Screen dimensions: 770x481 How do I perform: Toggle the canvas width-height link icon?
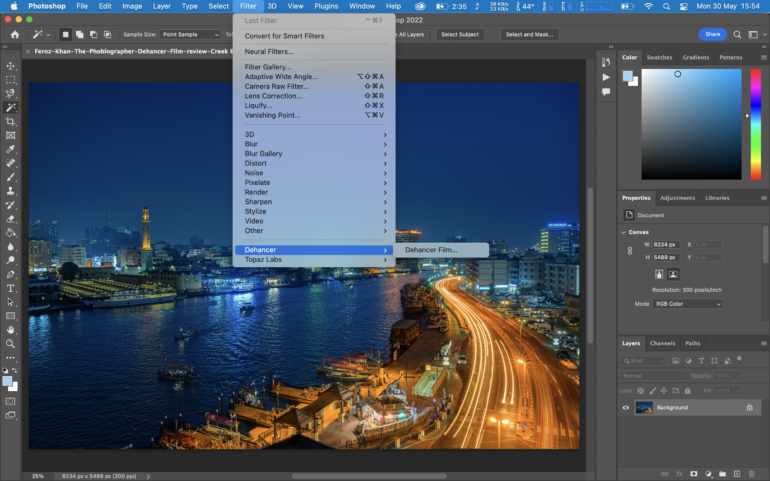[x=630, y=251]
